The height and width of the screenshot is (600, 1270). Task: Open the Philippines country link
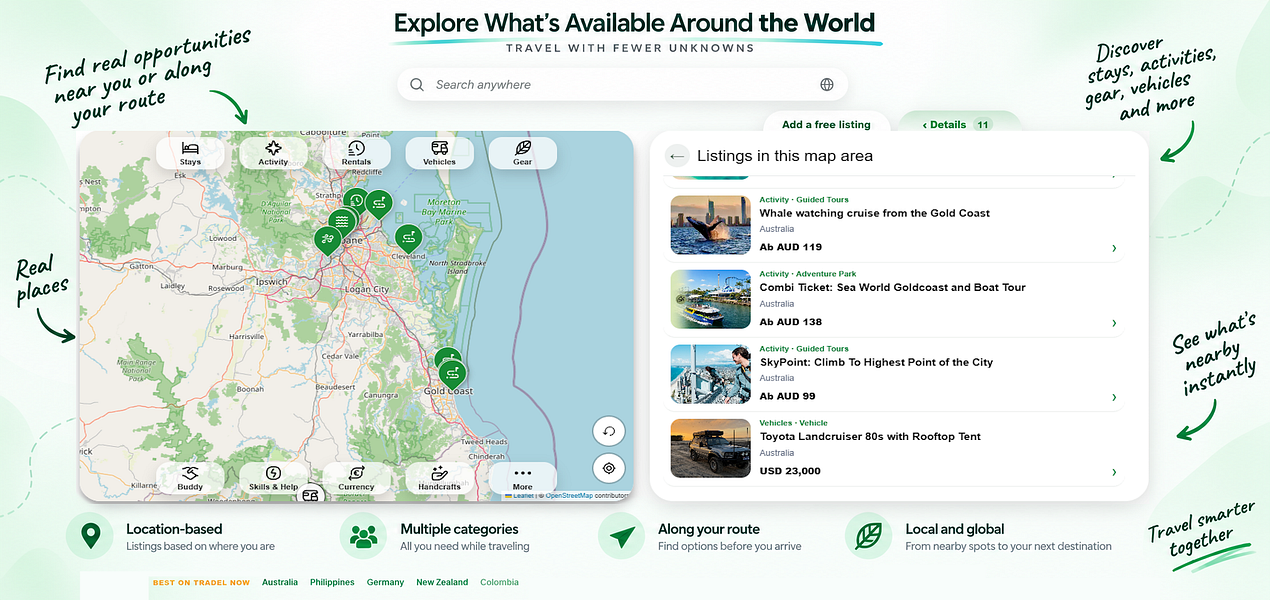point(332,582)
